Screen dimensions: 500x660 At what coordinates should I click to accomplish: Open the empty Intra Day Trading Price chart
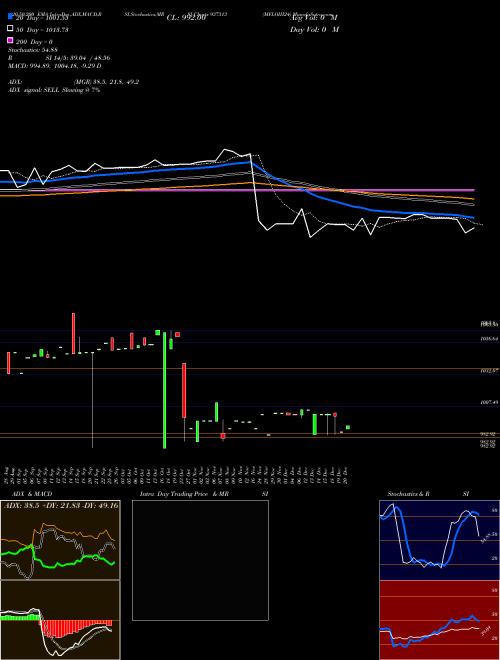click(200, 560)
